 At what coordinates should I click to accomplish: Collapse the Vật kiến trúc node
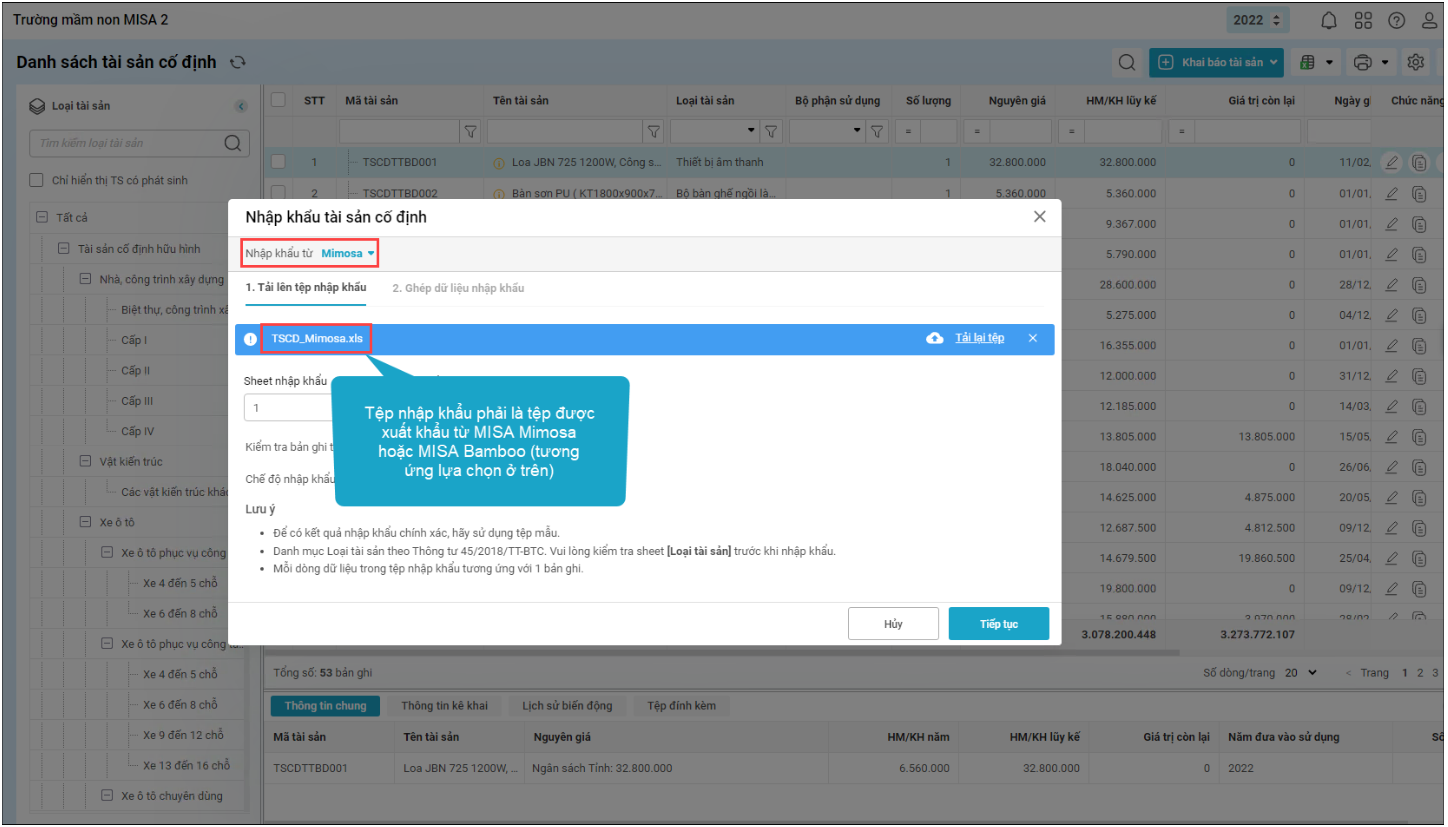pyautogui.click(x=85, y=461)
